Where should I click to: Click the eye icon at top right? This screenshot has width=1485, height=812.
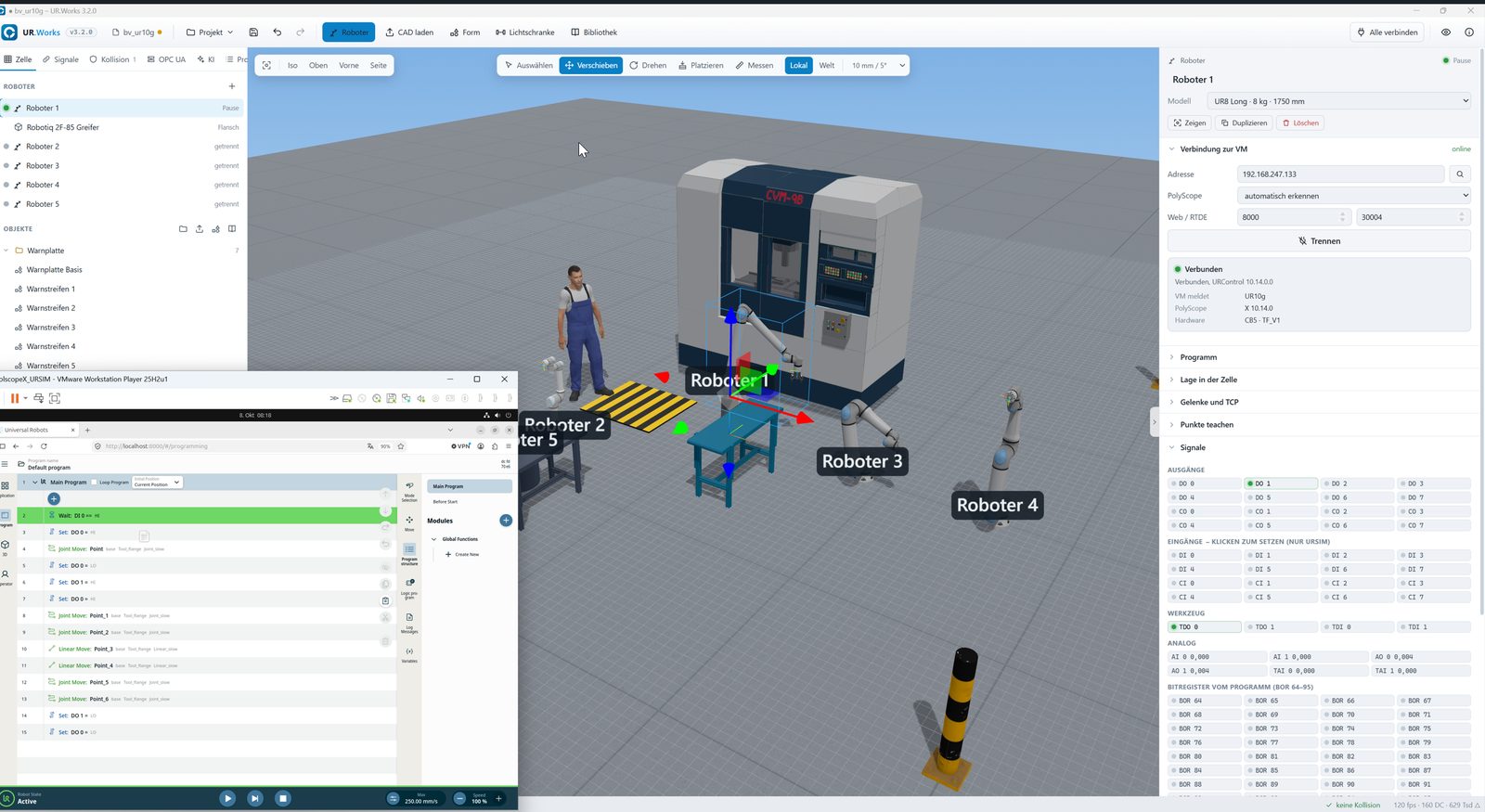tap(1446, 32)
